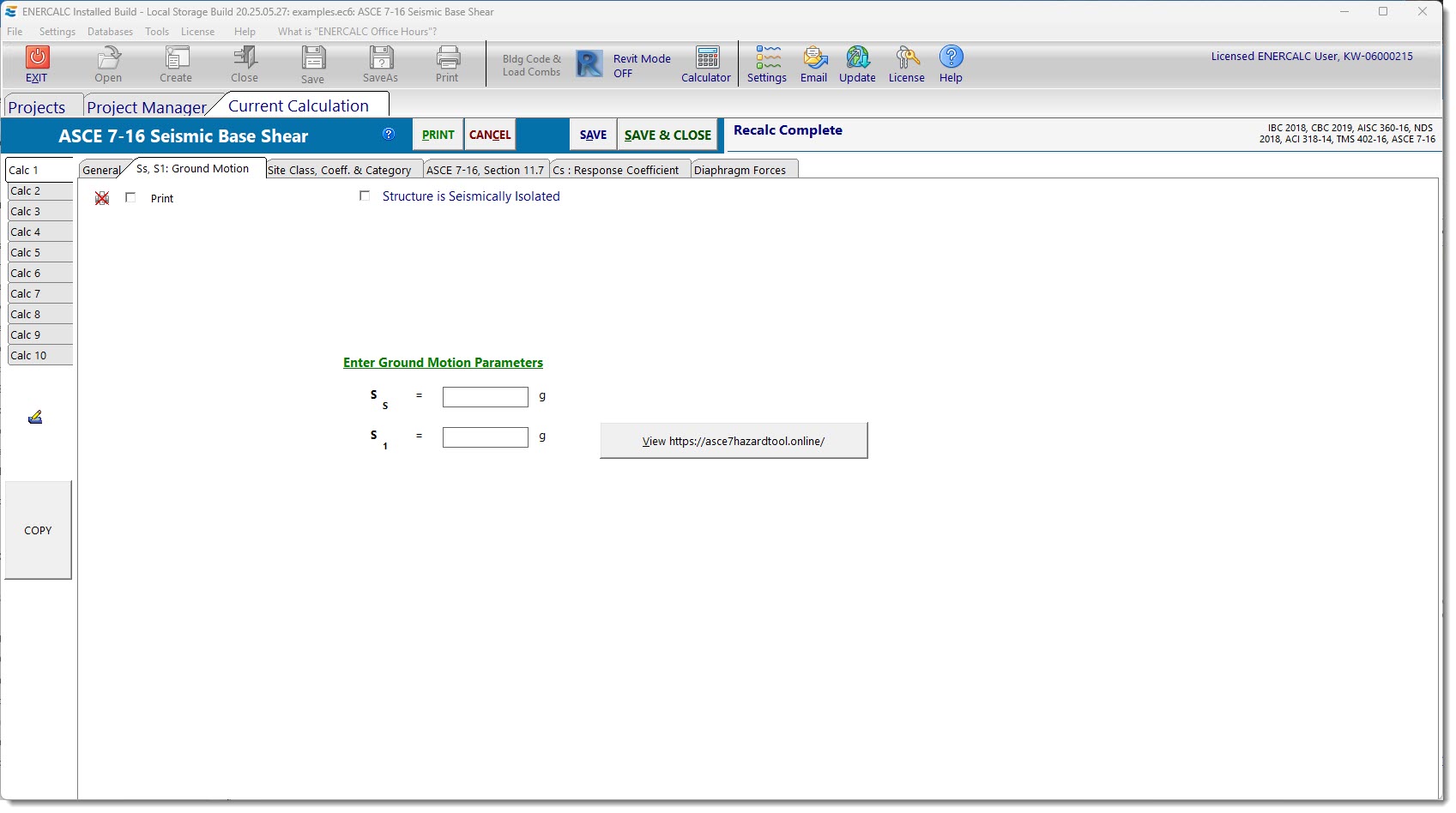Open the Calculator tool
1456x813 pixels.
point(707,58)
